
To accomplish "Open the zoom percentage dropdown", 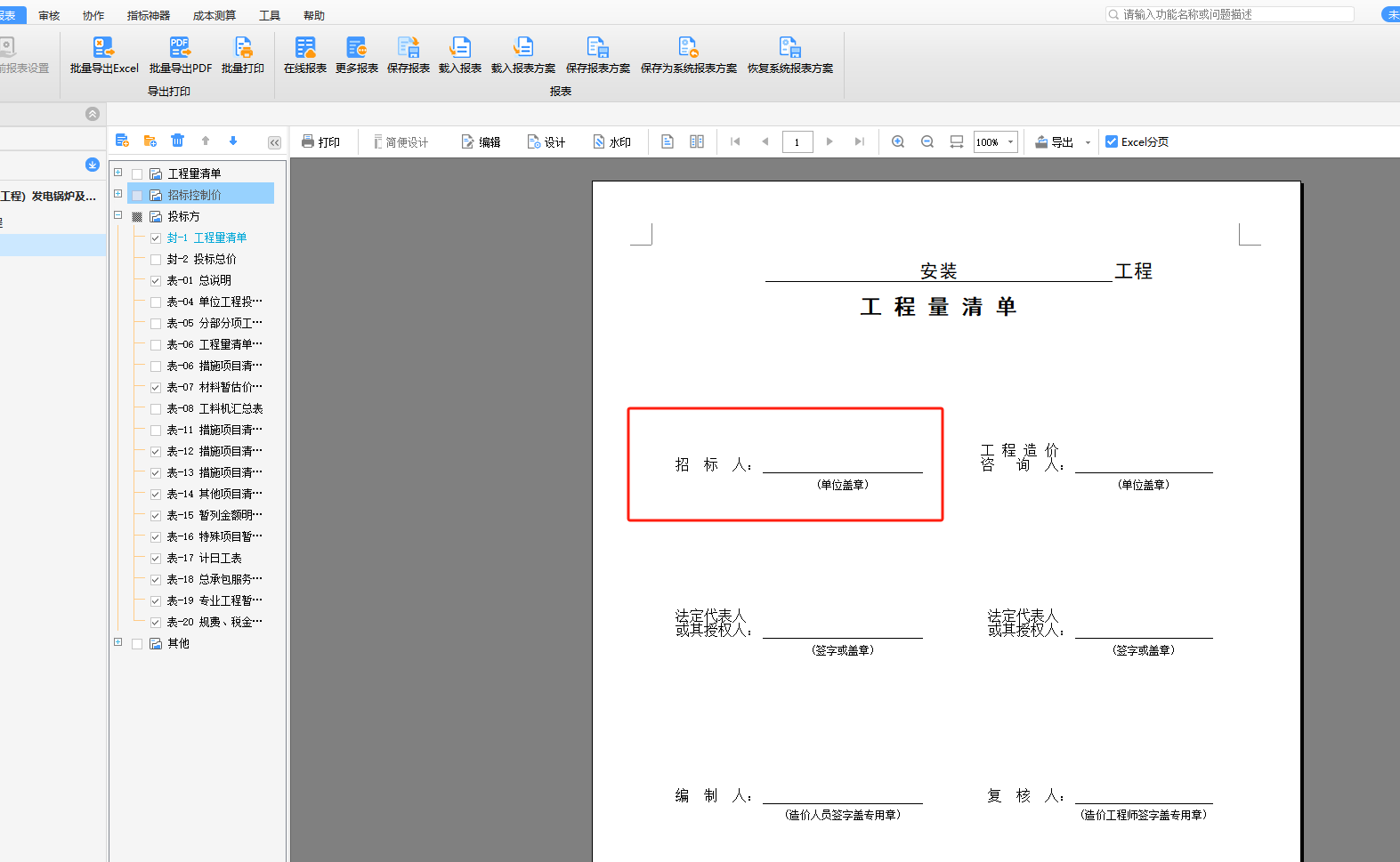I will tap(1010, 142).
